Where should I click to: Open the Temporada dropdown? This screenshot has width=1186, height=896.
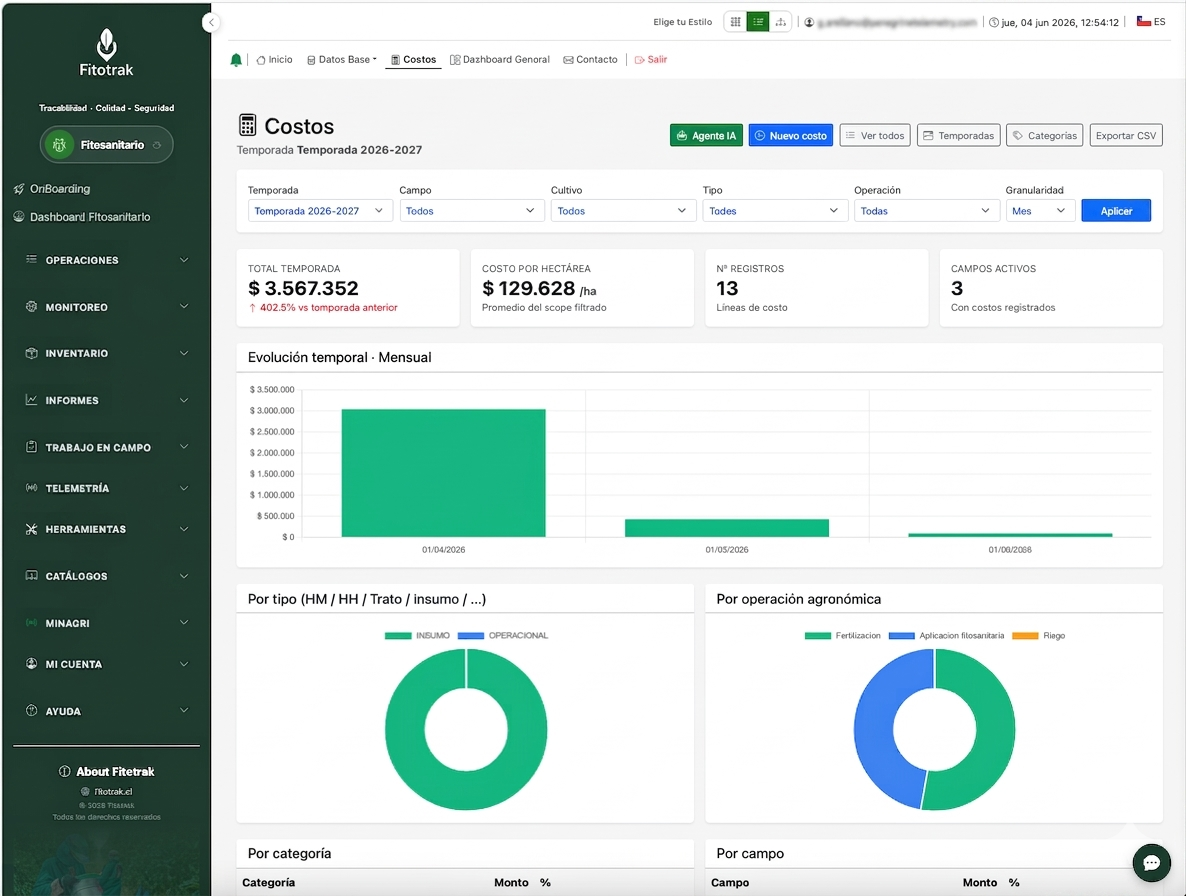pyautogui.click(x=320, y=211)
